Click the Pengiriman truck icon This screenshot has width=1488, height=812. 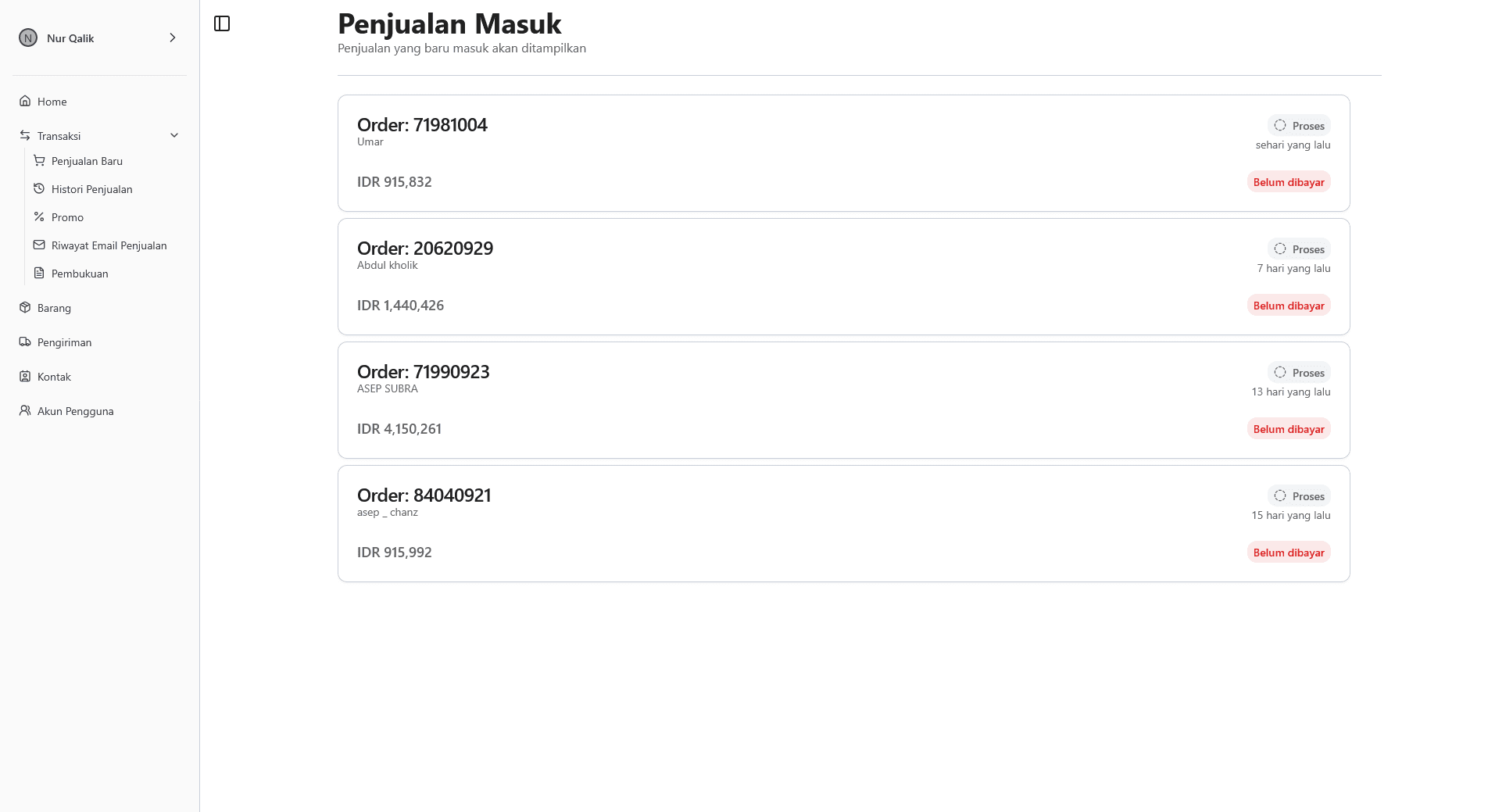coord(25,342)
